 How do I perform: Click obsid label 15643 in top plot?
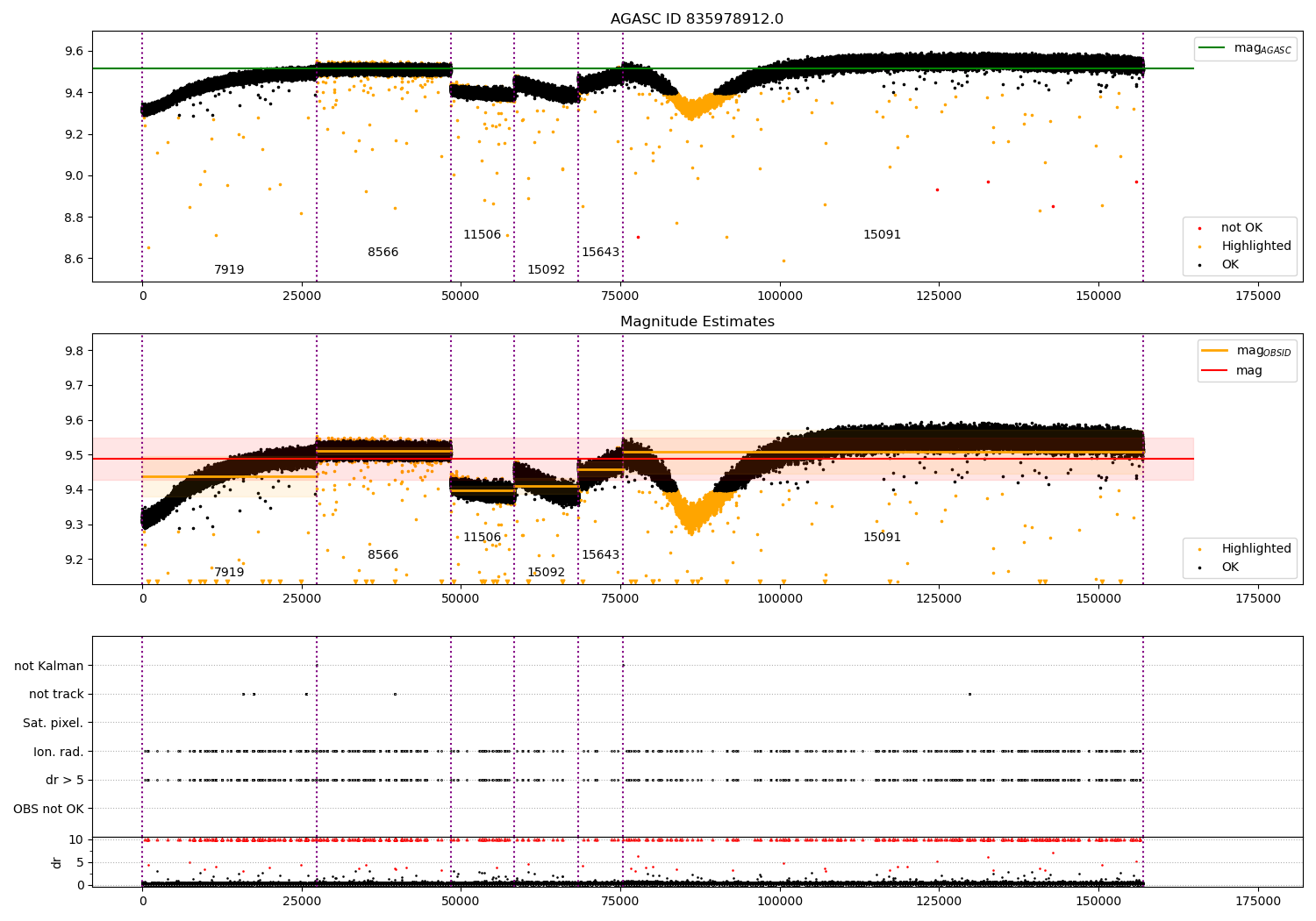pos(600,253)
